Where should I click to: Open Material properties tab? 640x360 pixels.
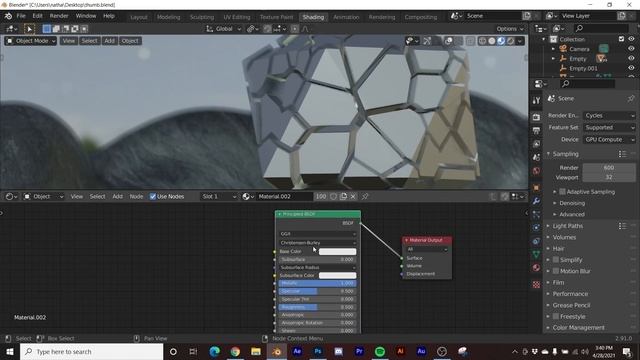(536, 268)
